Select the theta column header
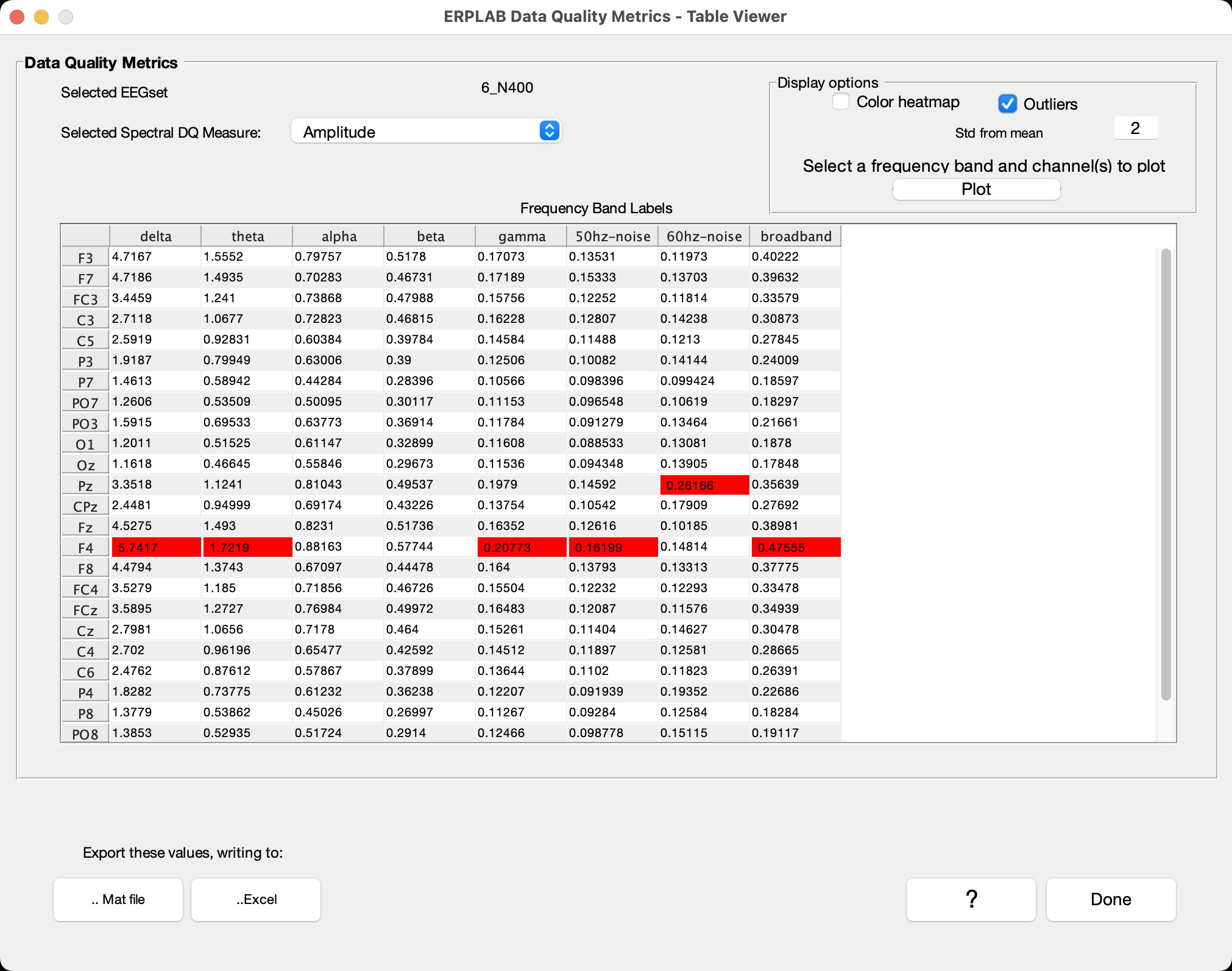The width and height of the screenshot is (1232, 971). (247, 236)
